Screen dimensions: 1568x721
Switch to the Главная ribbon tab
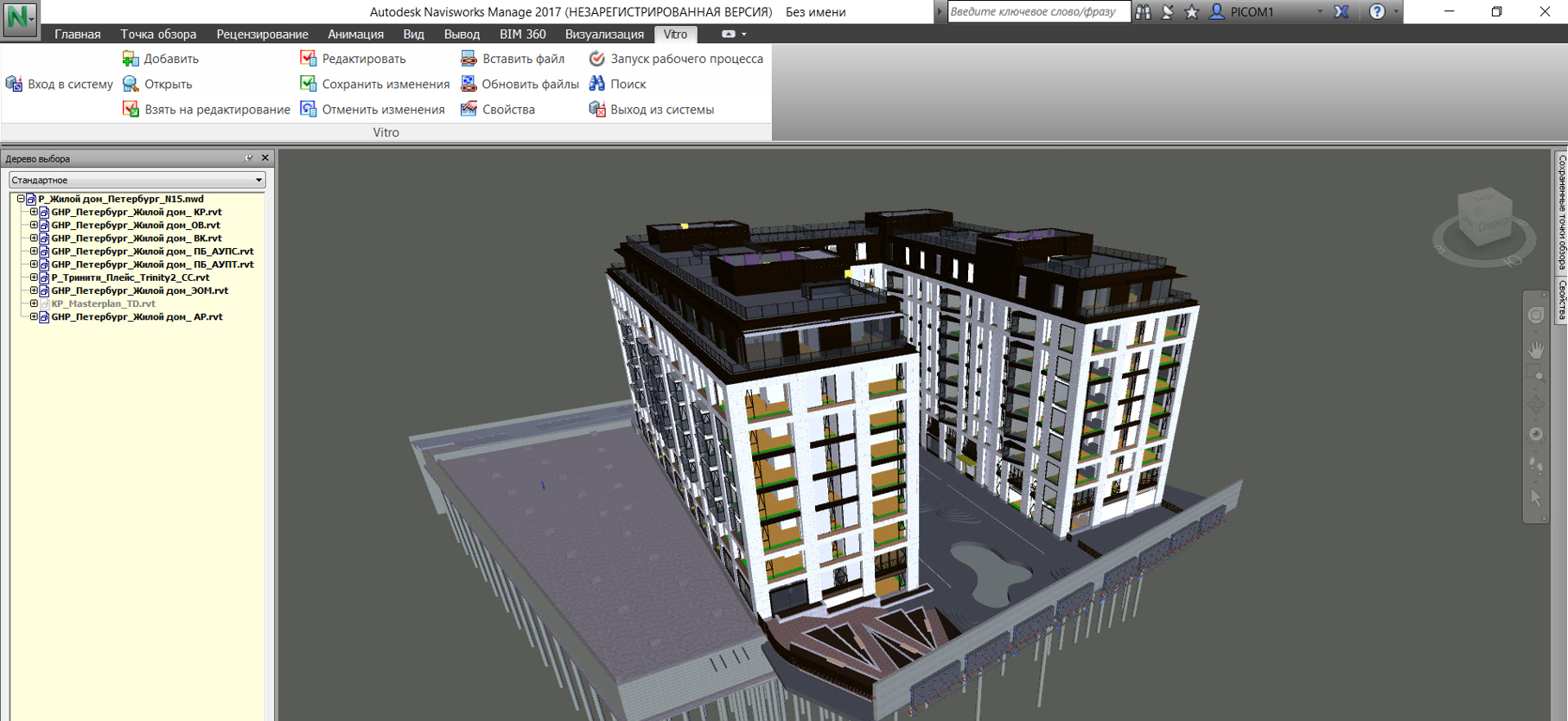[x=78, y=34]
